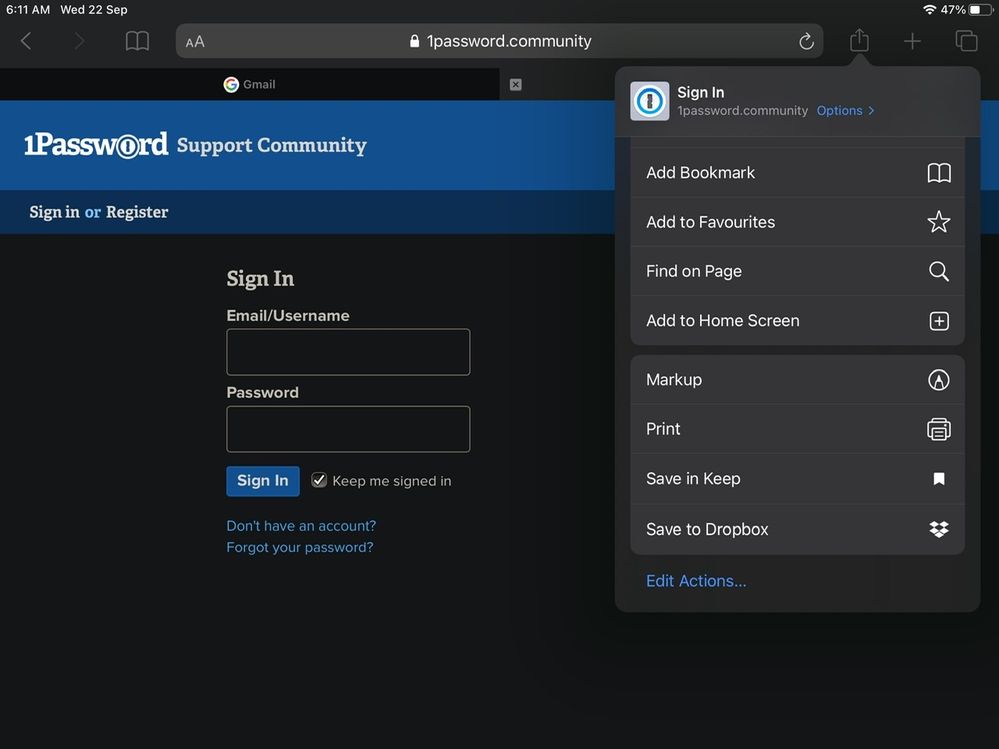Reload the page with refresh icon
Image resolution: width=999 pixels, height=749 pixels.
(806, 41)
